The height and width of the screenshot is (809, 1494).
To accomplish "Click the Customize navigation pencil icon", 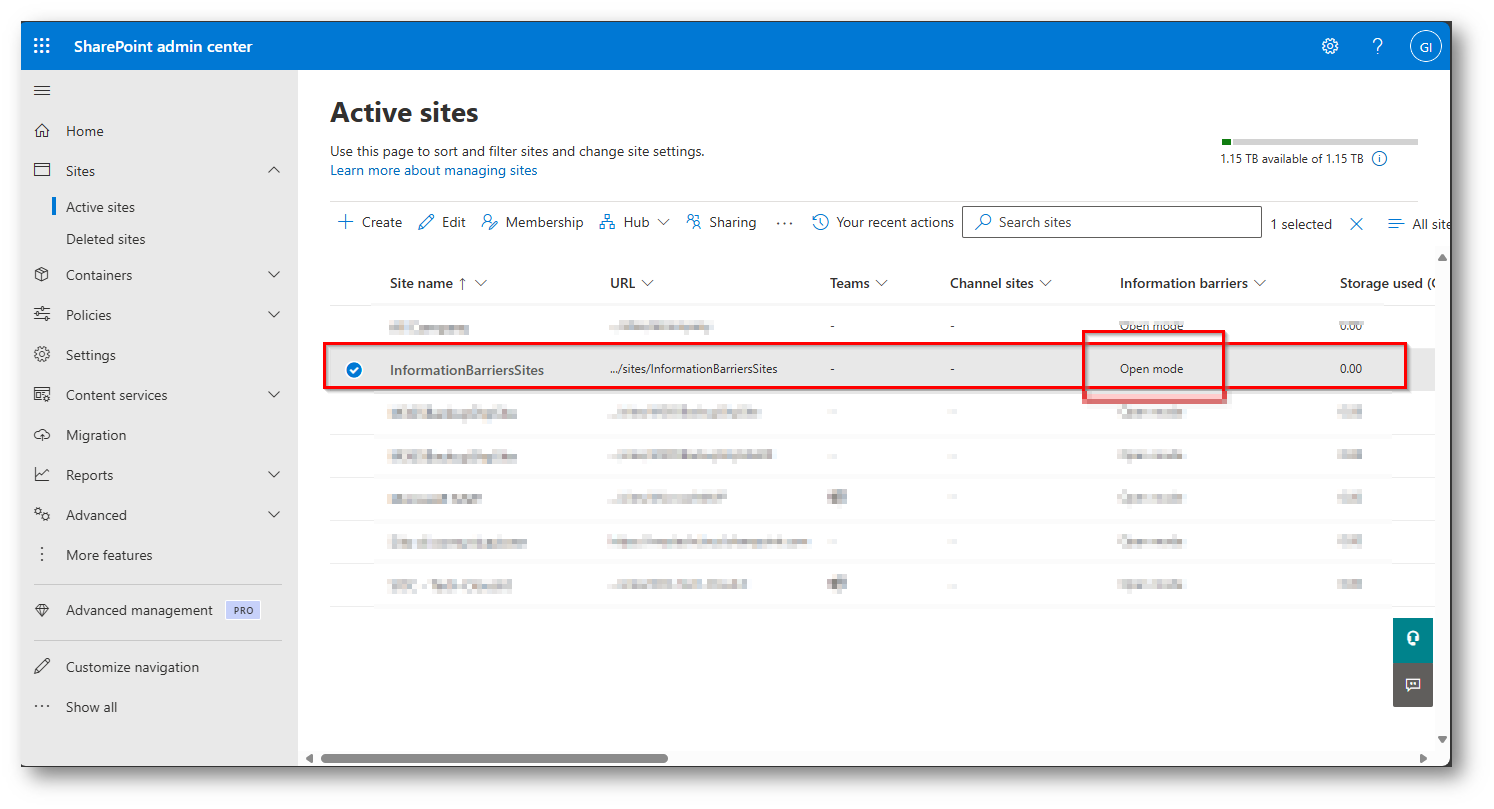I will click(x=42, y=667).
